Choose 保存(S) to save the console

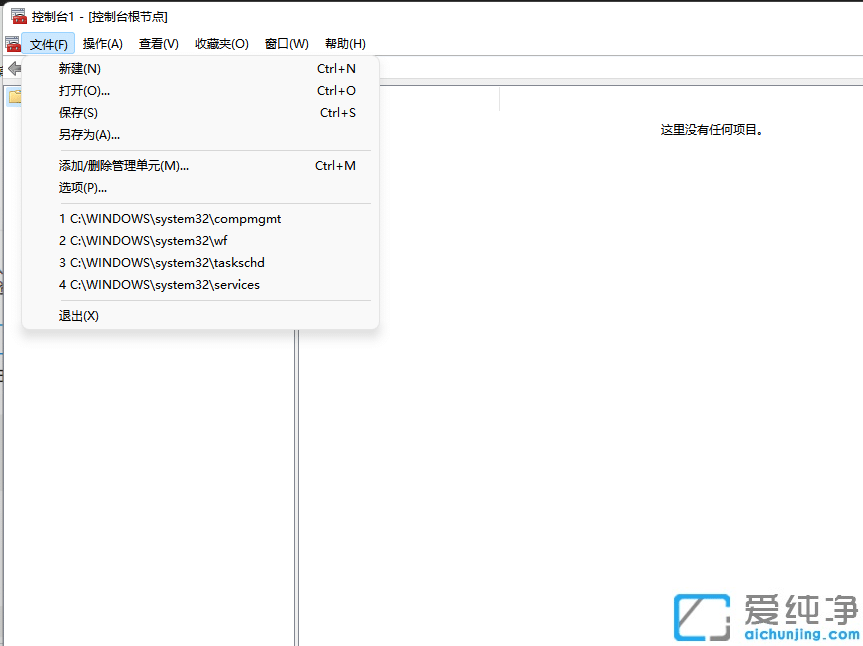coord(79,112)
